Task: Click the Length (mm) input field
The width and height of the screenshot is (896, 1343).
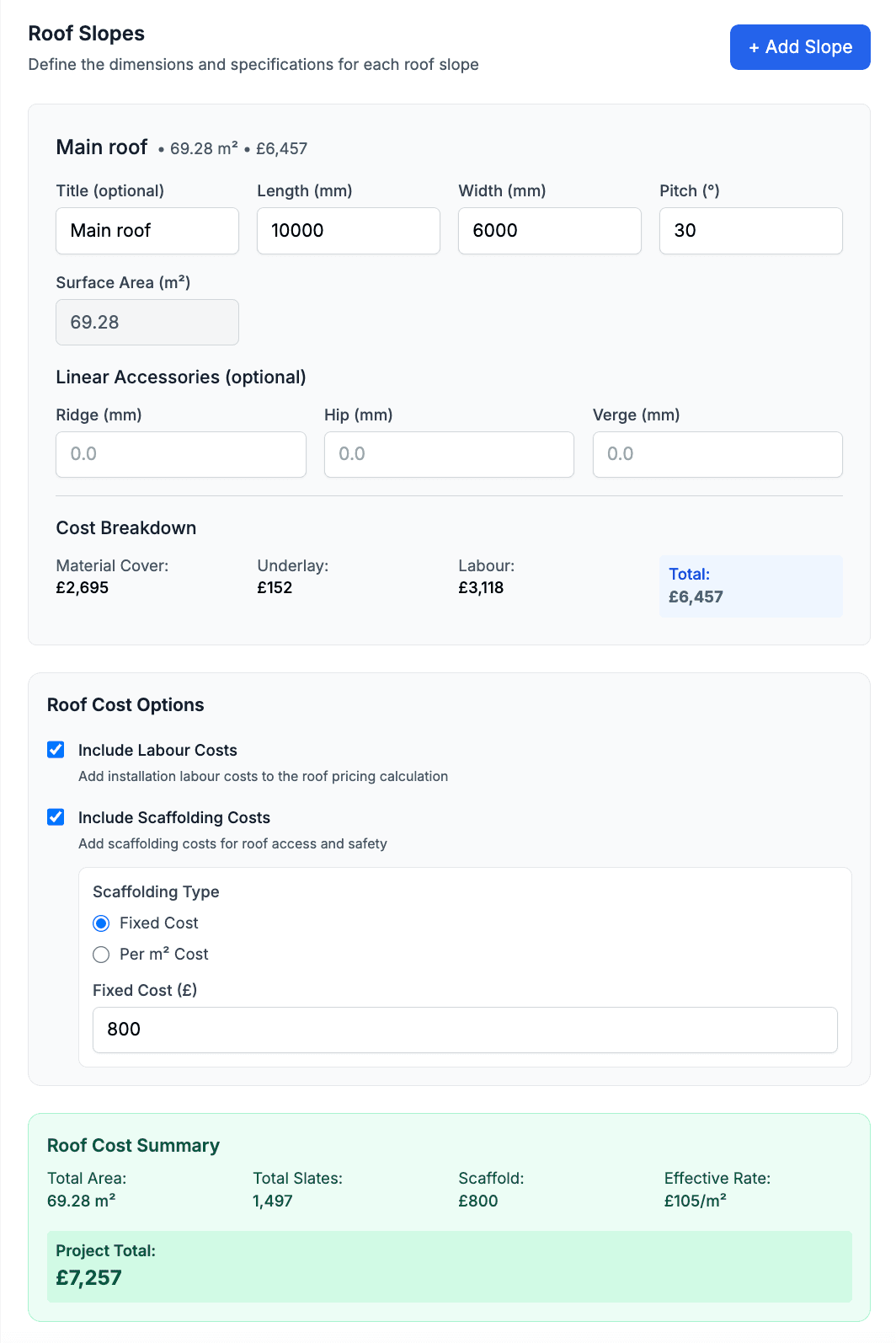Action: [348, 231]
